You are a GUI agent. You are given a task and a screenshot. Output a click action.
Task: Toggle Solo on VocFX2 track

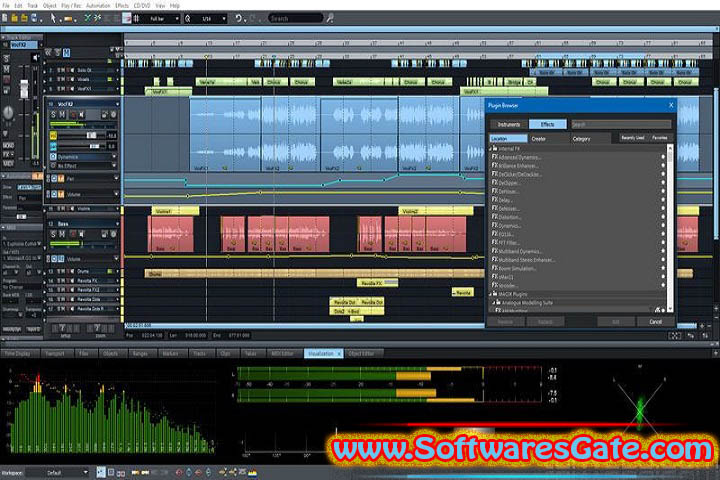point(53,114)
